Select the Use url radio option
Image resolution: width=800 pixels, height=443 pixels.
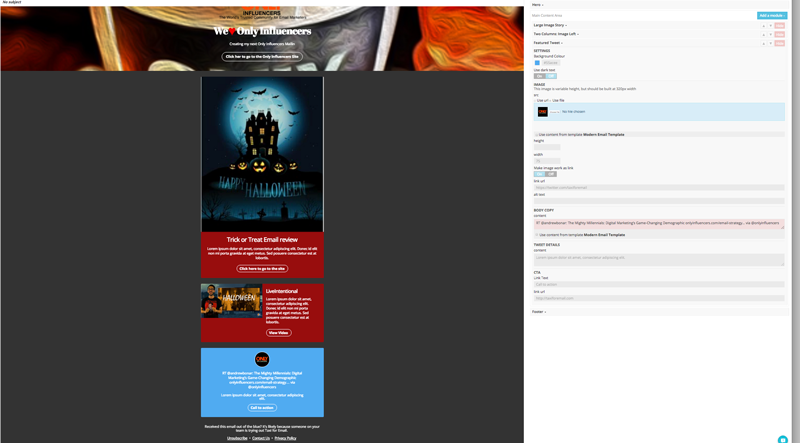click(x=535, y=101)
